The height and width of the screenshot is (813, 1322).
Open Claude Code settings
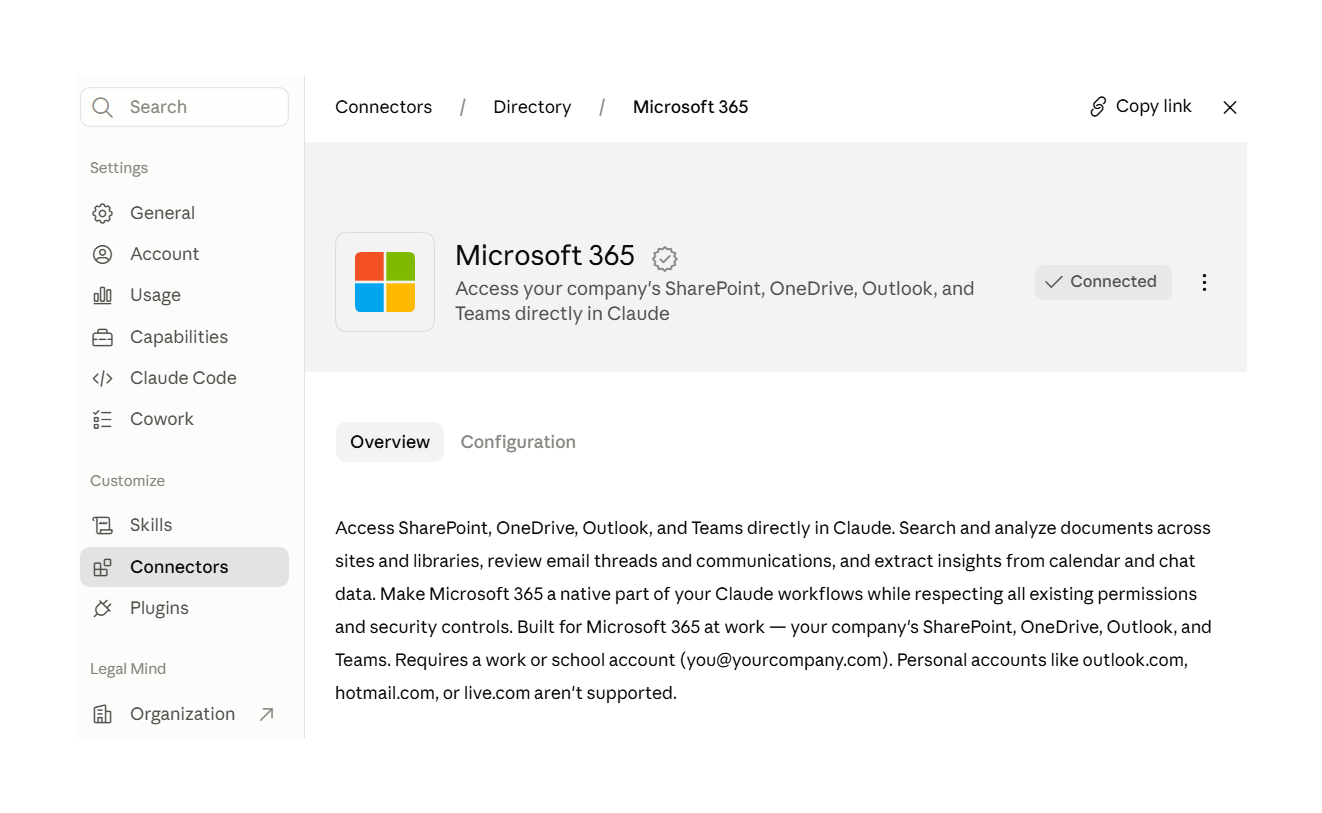[x=184, y=378]
